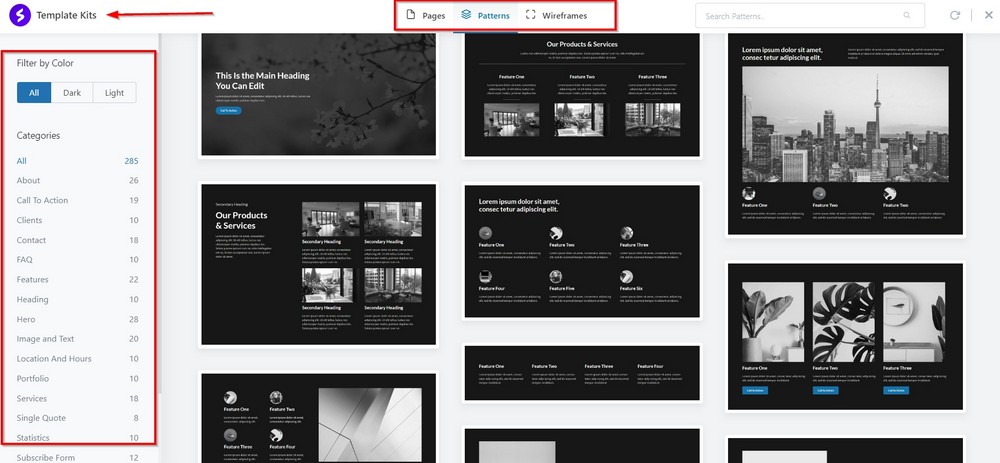Click the purple Template Kits logo icon
Viewport: 1000px width, 463px height.
(x=19, y=15)
